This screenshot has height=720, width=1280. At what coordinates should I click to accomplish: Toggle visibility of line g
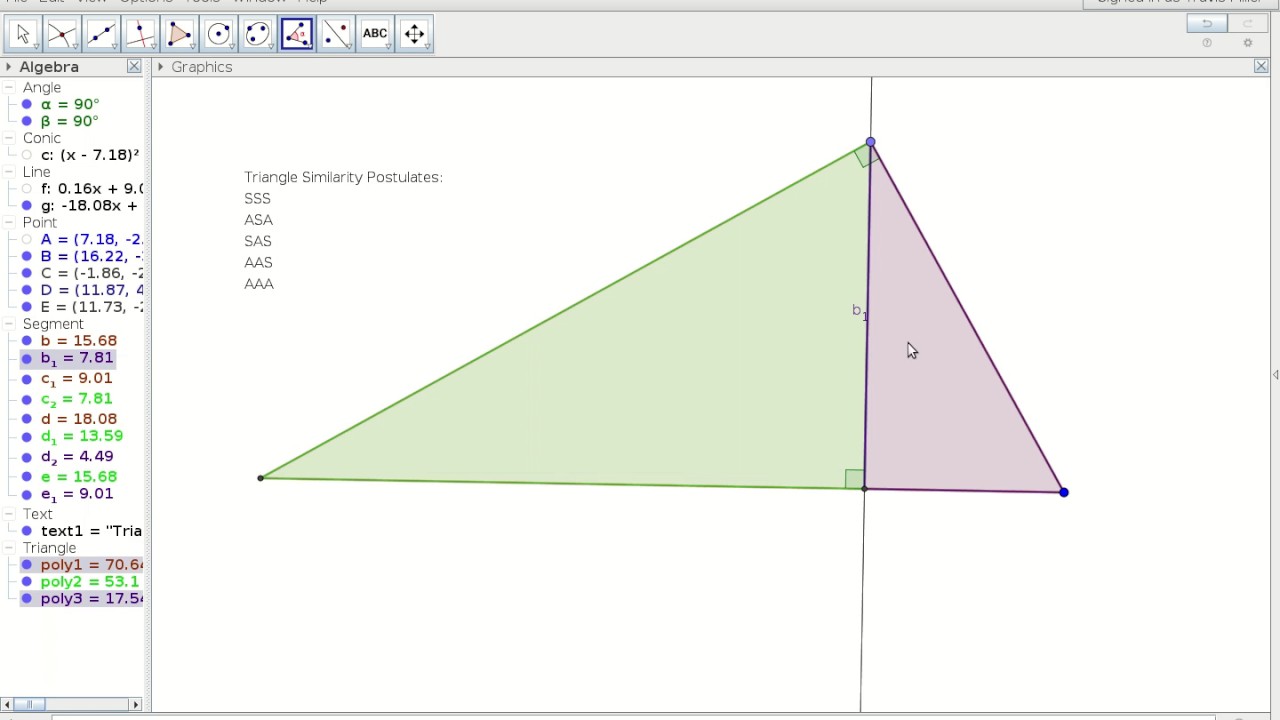point(27,206)
